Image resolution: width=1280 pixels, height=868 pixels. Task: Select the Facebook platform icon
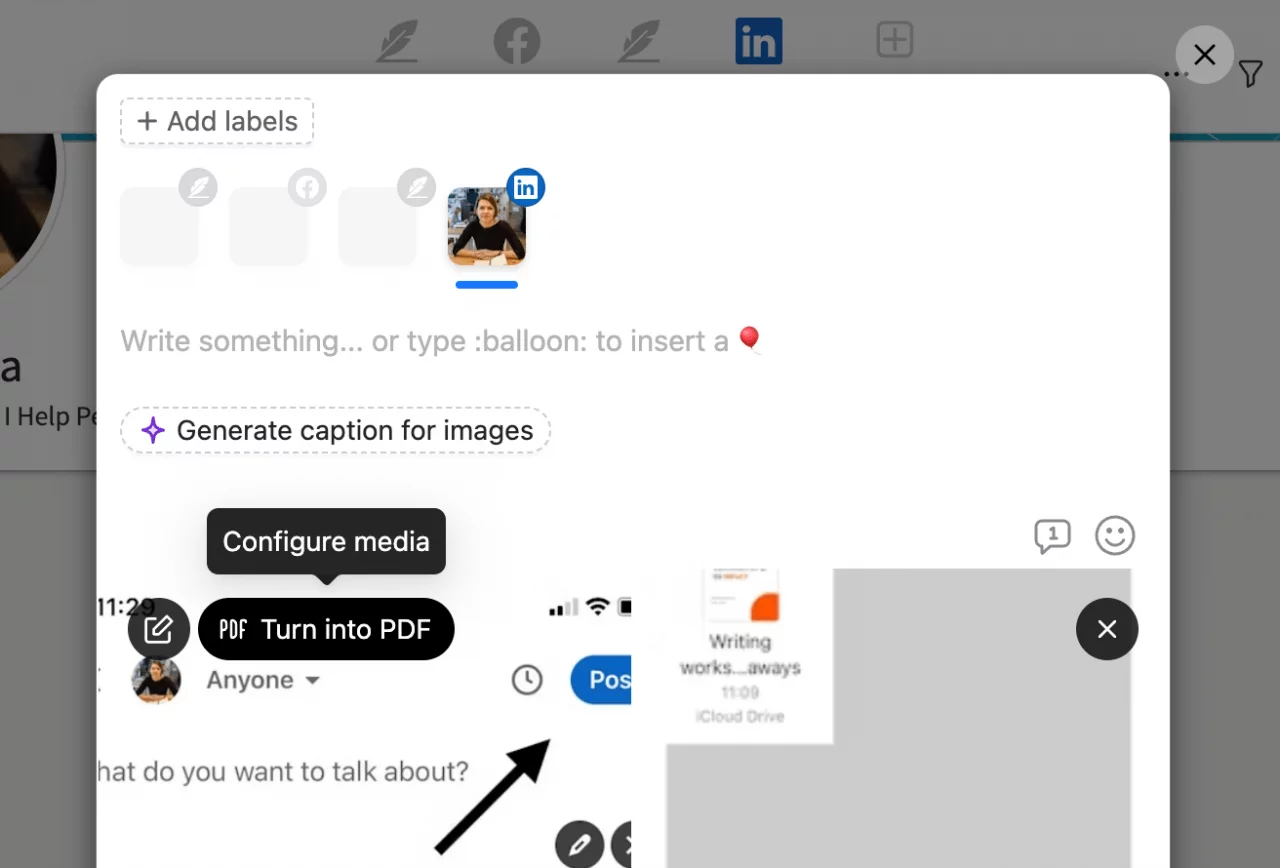516,40
